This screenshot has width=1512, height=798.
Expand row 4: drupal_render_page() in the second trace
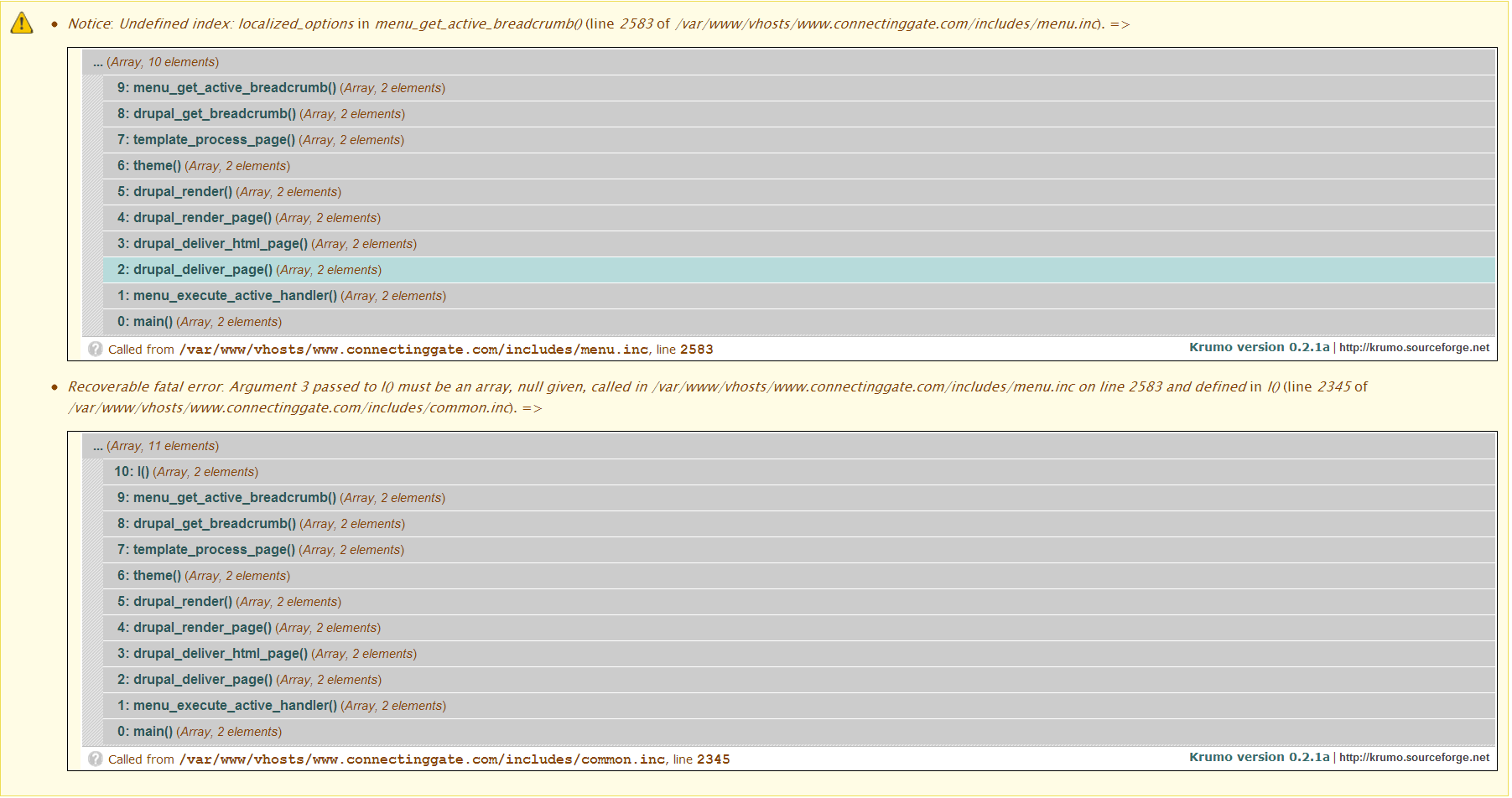(799, 628)
